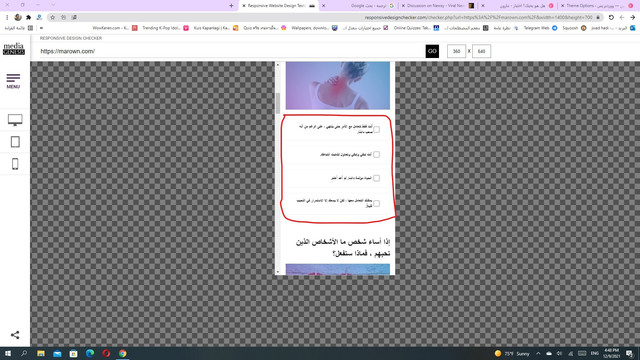The height and width of the screenshot is (360, 640).
Task: Switch to the Theme Options tab
Action: pos(596,6)
